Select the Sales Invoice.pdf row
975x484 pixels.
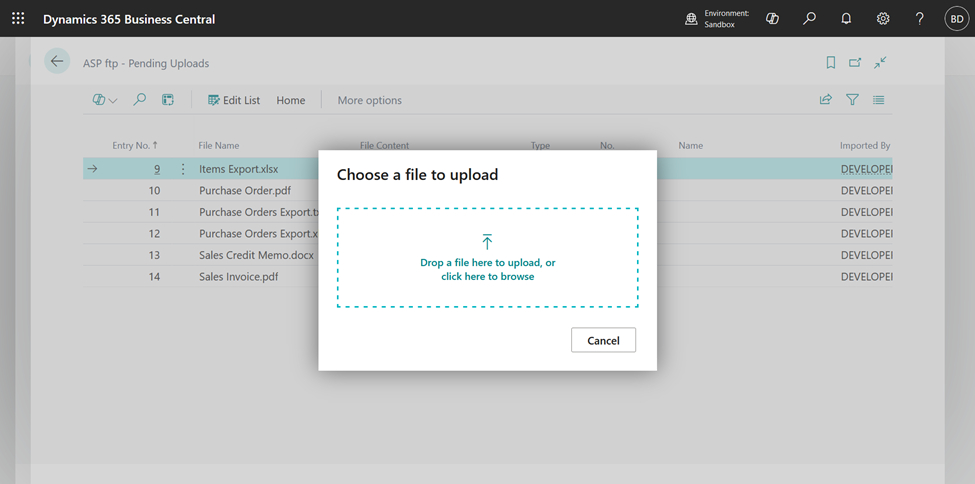pos(488,276)
